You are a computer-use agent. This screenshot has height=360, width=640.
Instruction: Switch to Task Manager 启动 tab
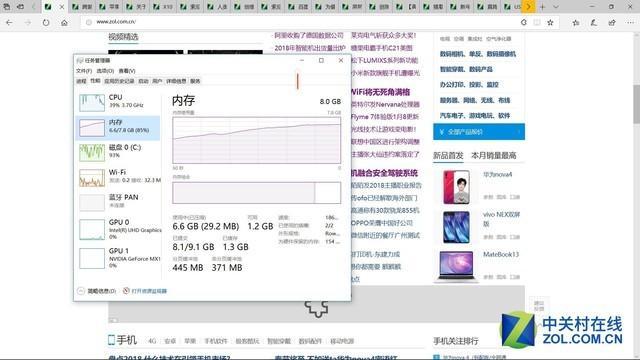(143, 81)
